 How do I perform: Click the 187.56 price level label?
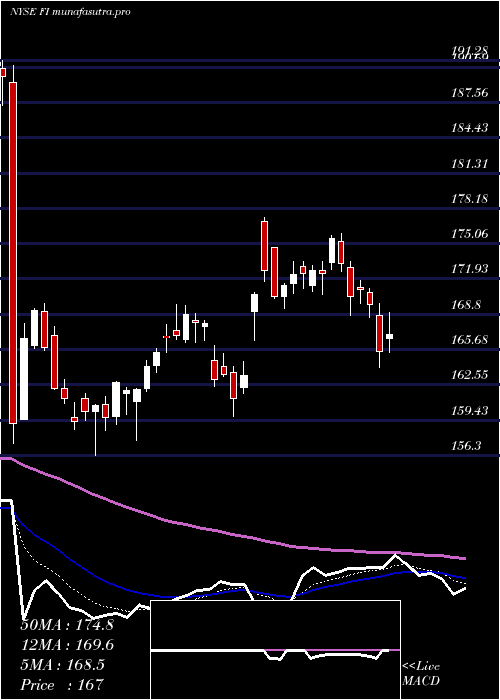pos(469,93)
